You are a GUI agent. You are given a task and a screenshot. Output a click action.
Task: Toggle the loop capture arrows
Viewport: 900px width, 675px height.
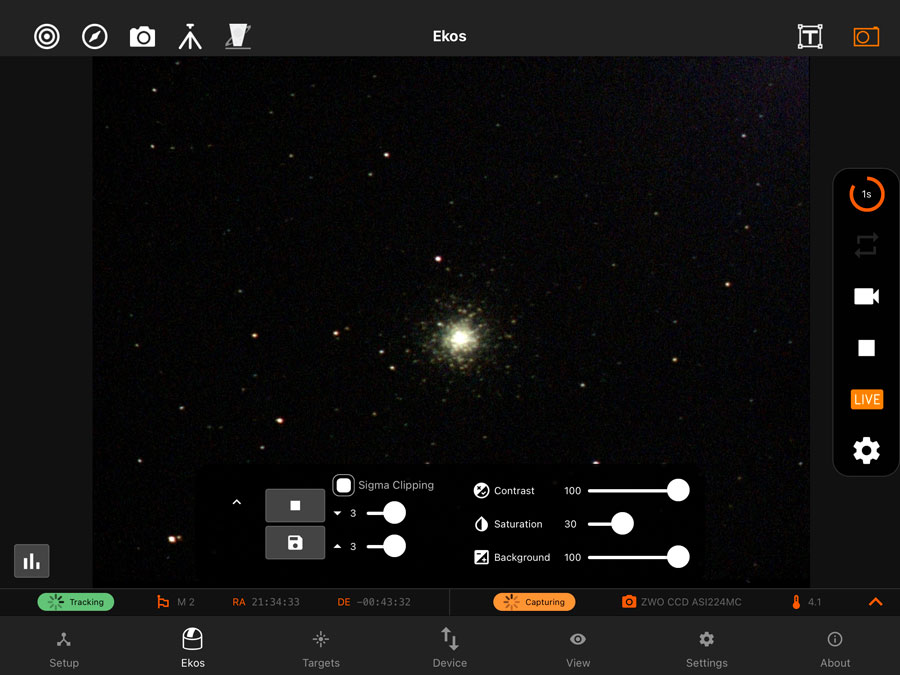click(x=866, y=245)
